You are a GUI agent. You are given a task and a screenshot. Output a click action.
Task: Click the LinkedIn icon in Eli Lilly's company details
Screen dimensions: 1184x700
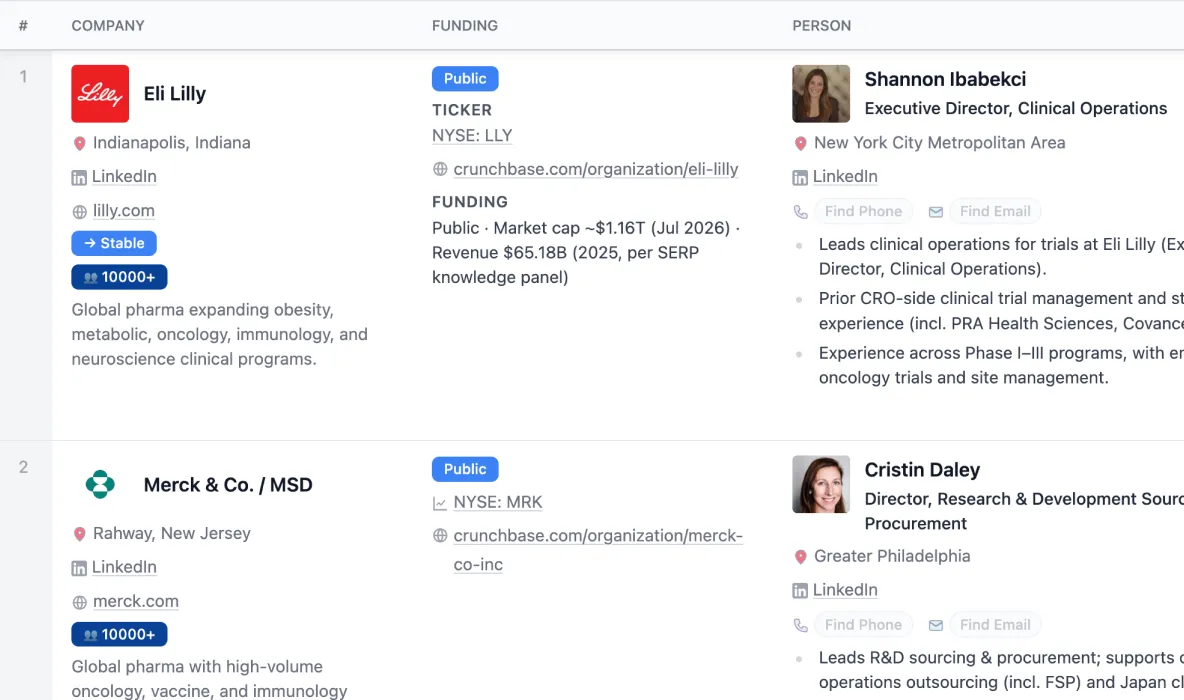point(79,178)
